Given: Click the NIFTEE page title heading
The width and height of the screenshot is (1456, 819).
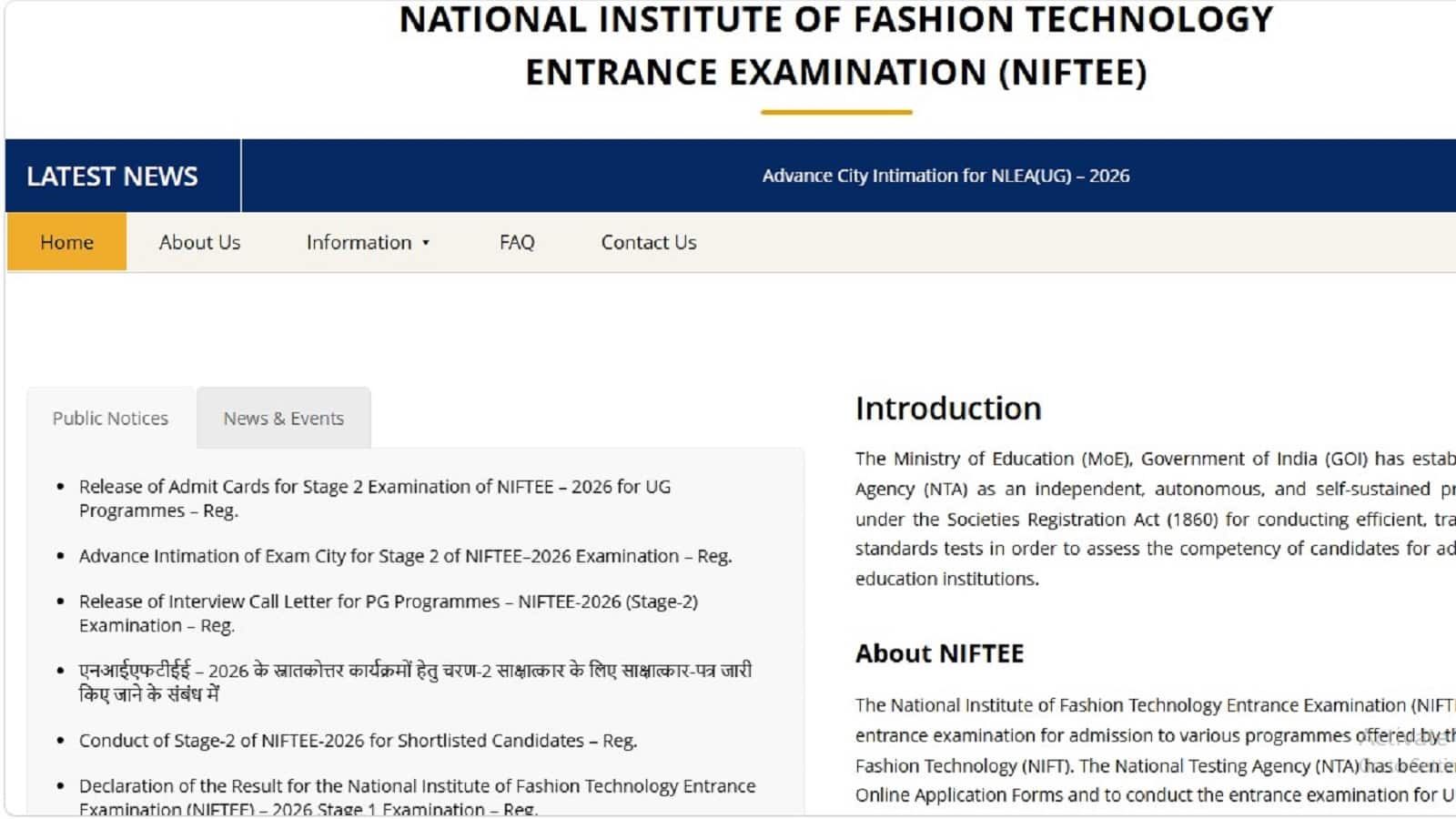Looking at the screenshot, I should tap(836, 45).
